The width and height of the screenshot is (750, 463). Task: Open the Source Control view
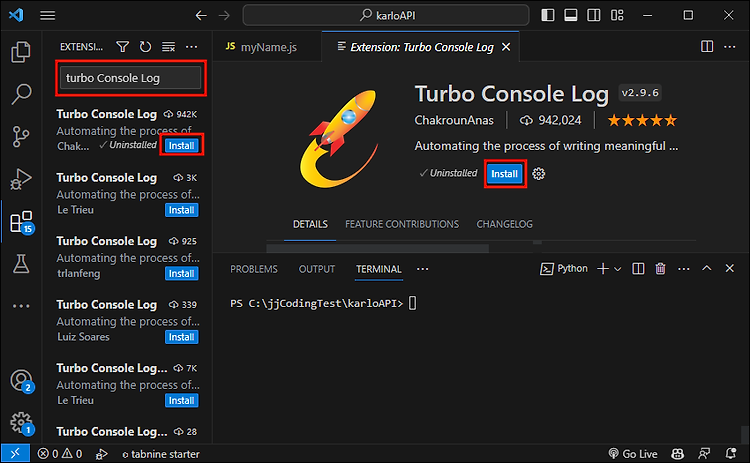point(21,136)
